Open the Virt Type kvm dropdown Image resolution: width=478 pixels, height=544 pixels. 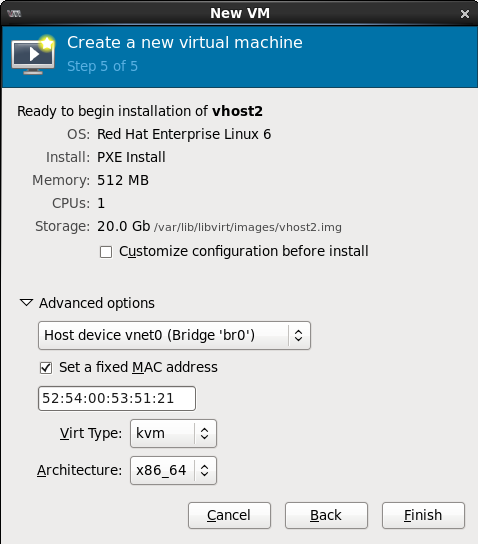tap(173, 433)
